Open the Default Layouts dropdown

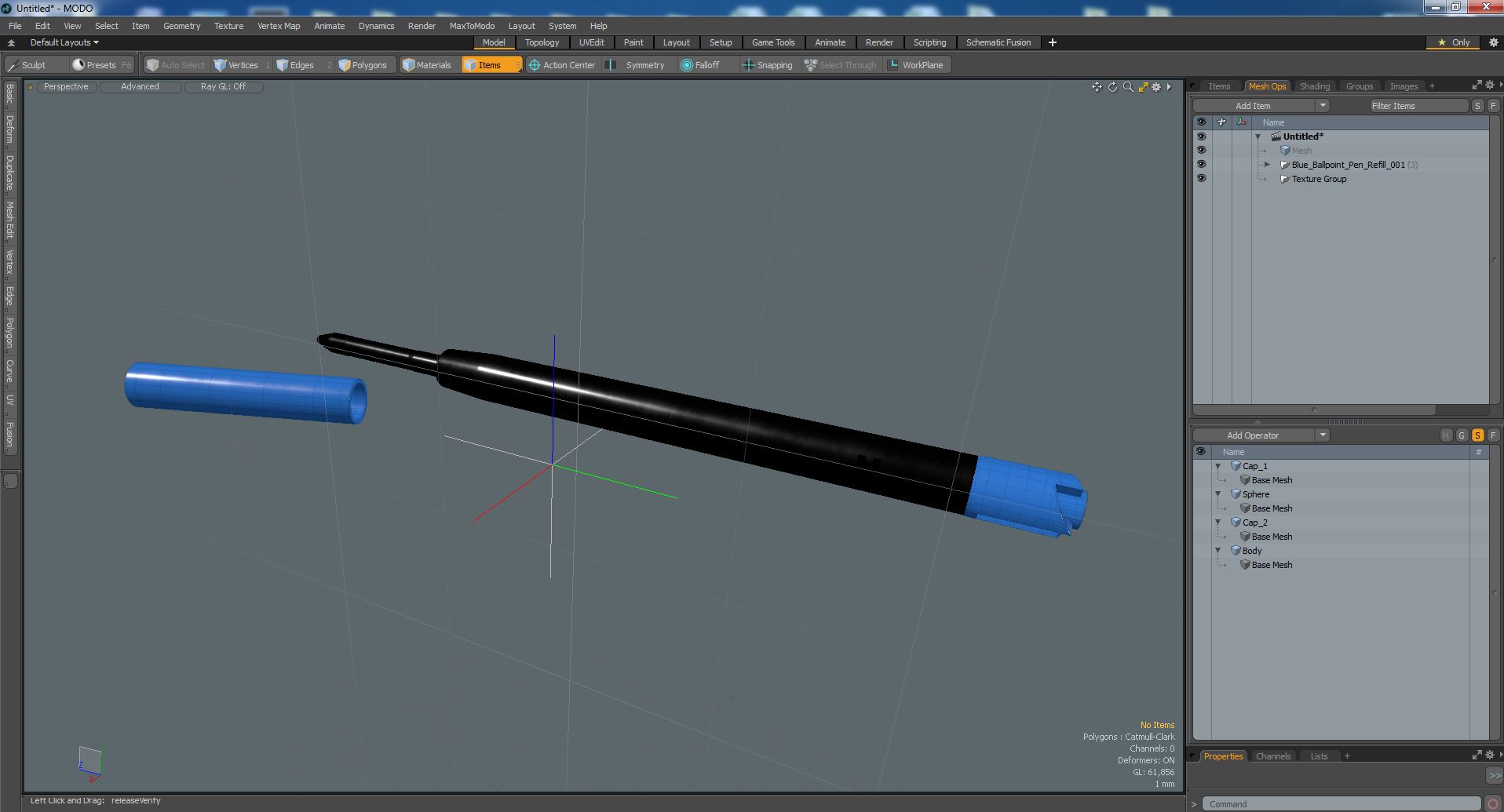[x=64, y=42]
